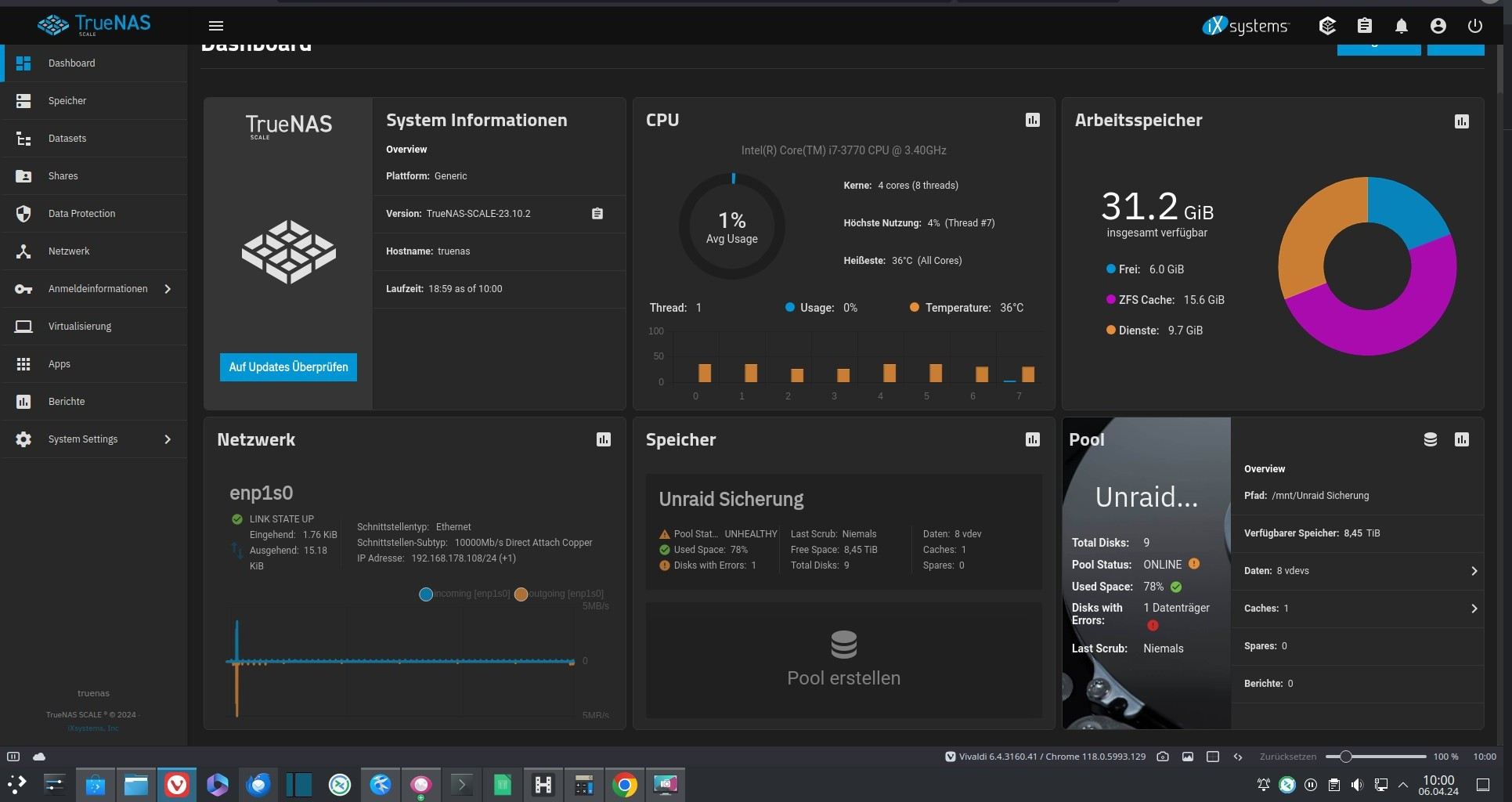The height and width of the screenshot is (802, 1512).
Task: Click the memory usage donut chart
Action: (x=1367, y=266)
